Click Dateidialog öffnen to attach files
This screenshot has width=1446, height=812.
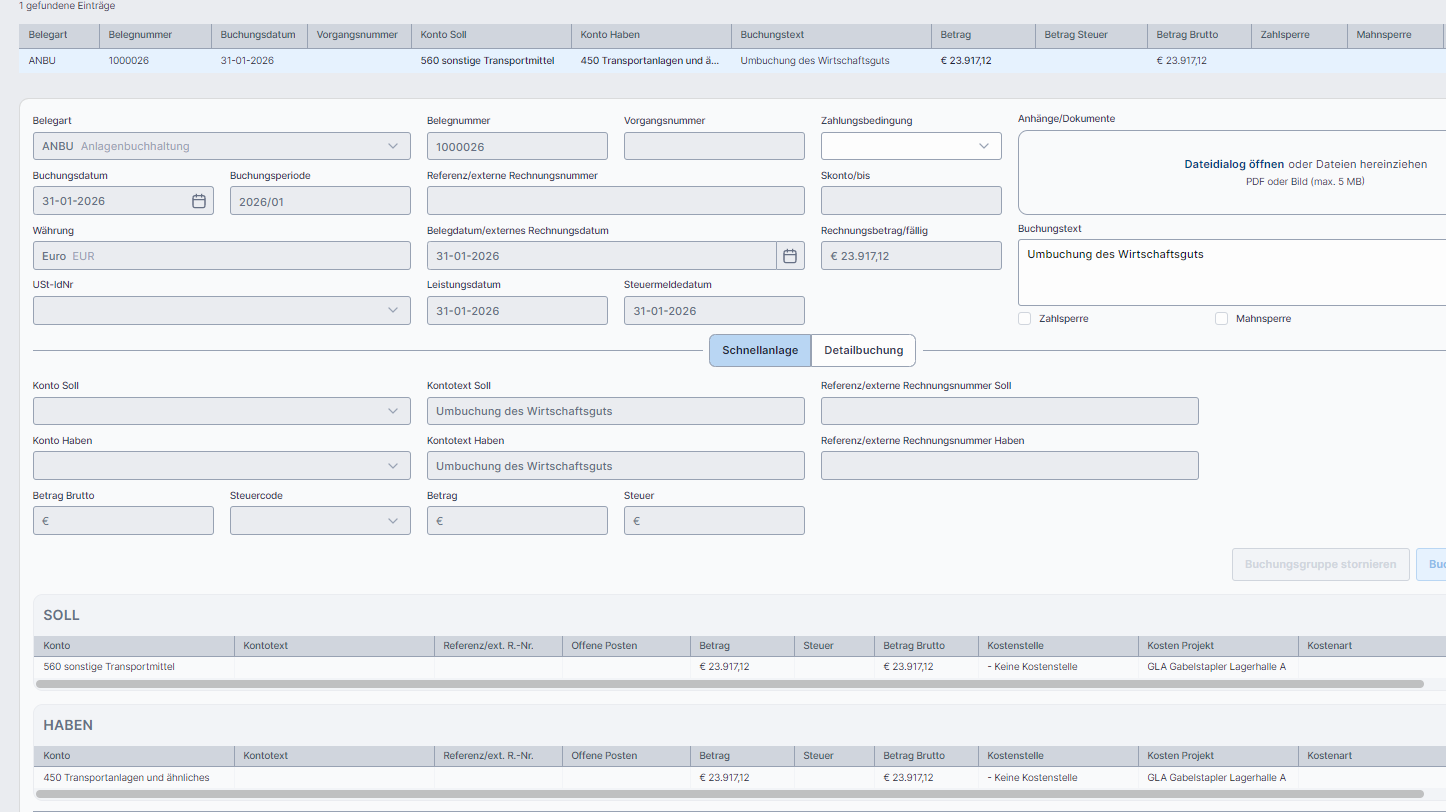pos(1233,164)
